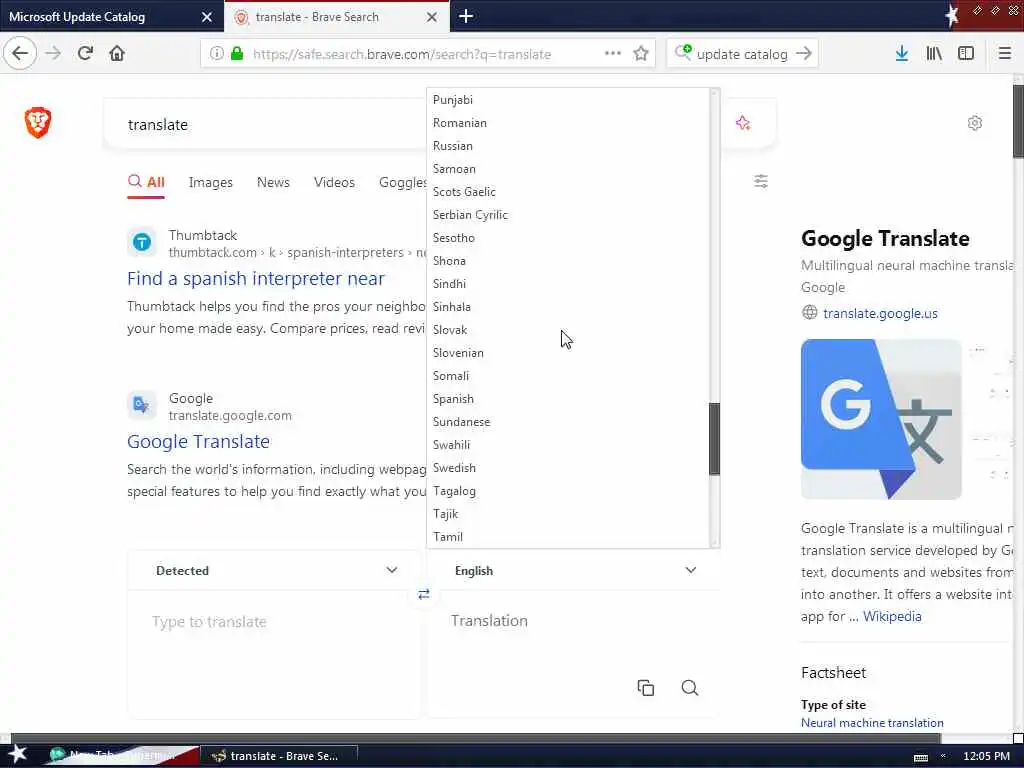
Task: Switch to Videos results
Action: point(334,182)
